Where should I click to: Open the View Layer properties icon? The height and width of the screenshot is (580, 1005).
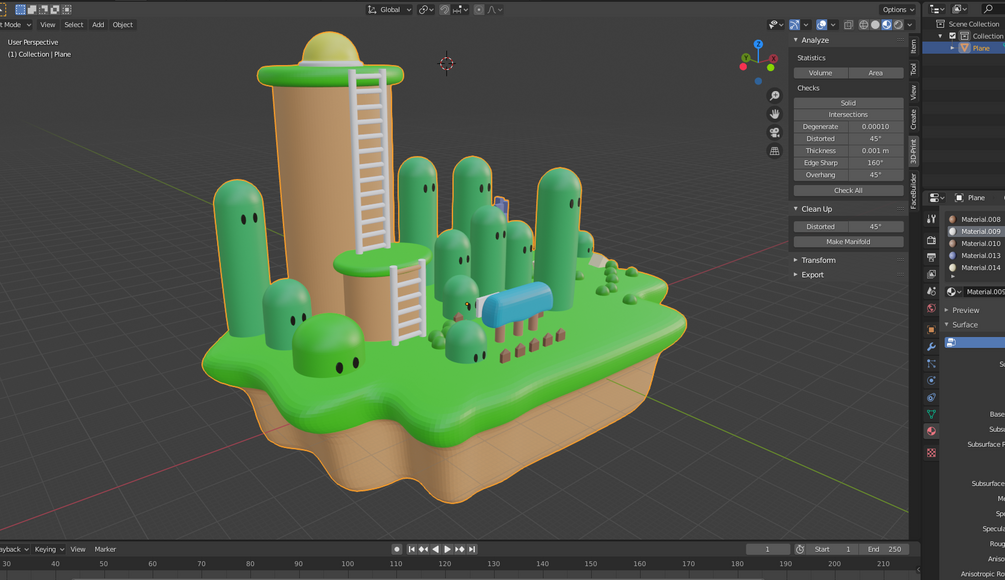coord(931,274)
